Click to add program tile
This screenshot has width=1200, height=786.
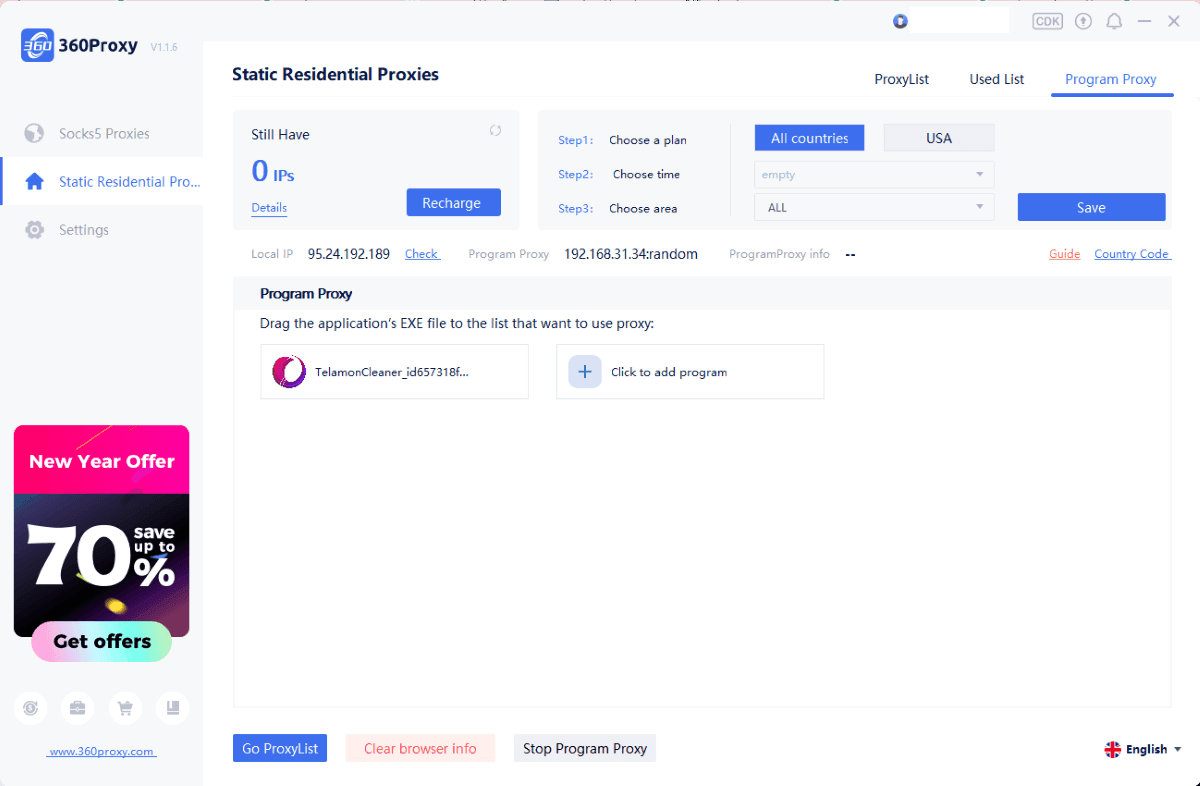[690, 372]
